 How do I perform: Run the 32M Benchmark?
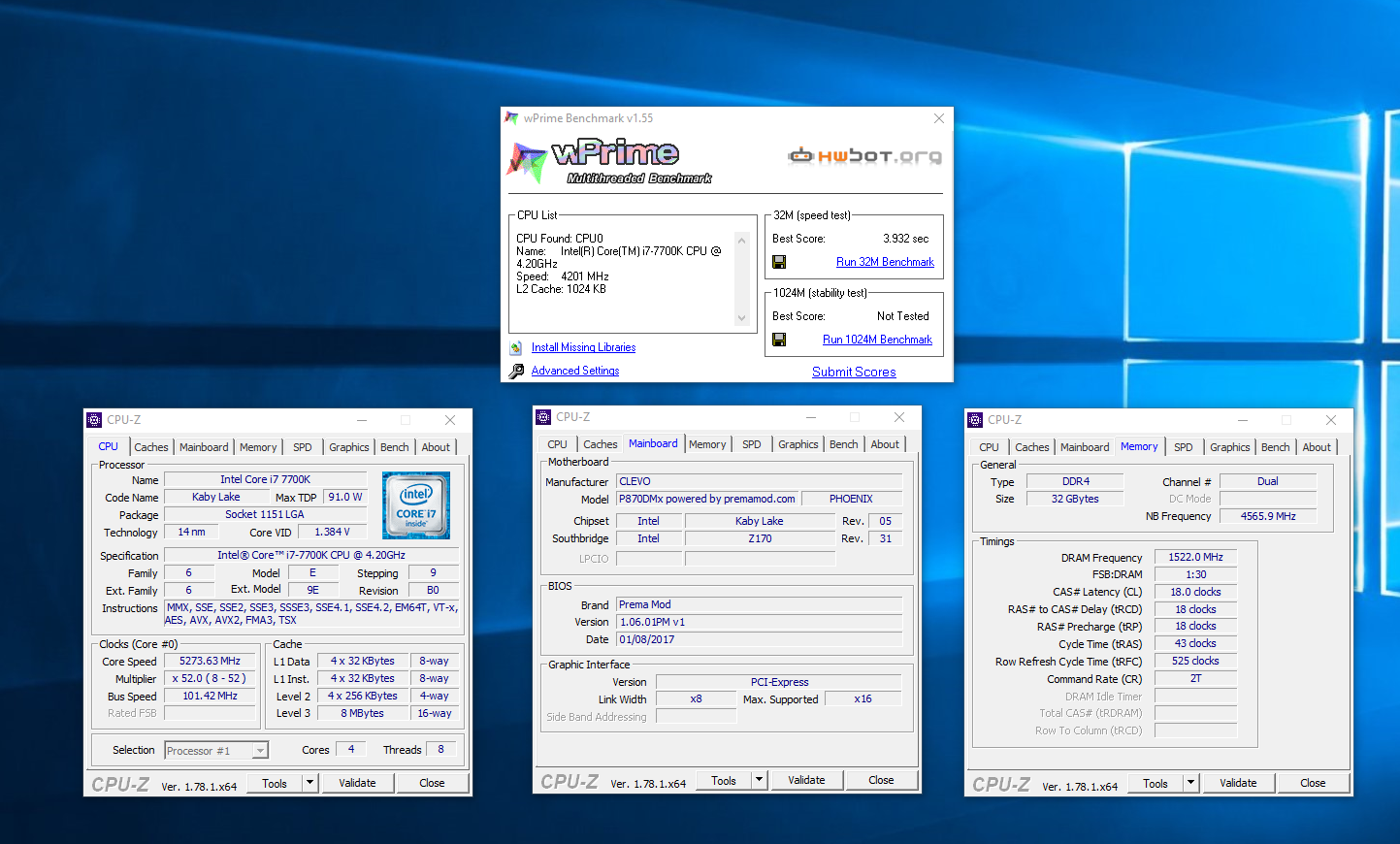pos(885,262)
